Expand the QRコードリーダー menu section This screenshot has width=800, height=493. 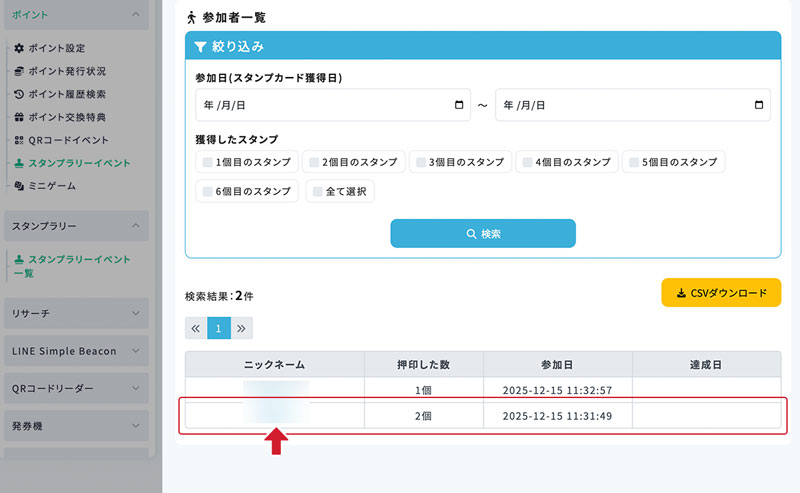coord(76,388)
